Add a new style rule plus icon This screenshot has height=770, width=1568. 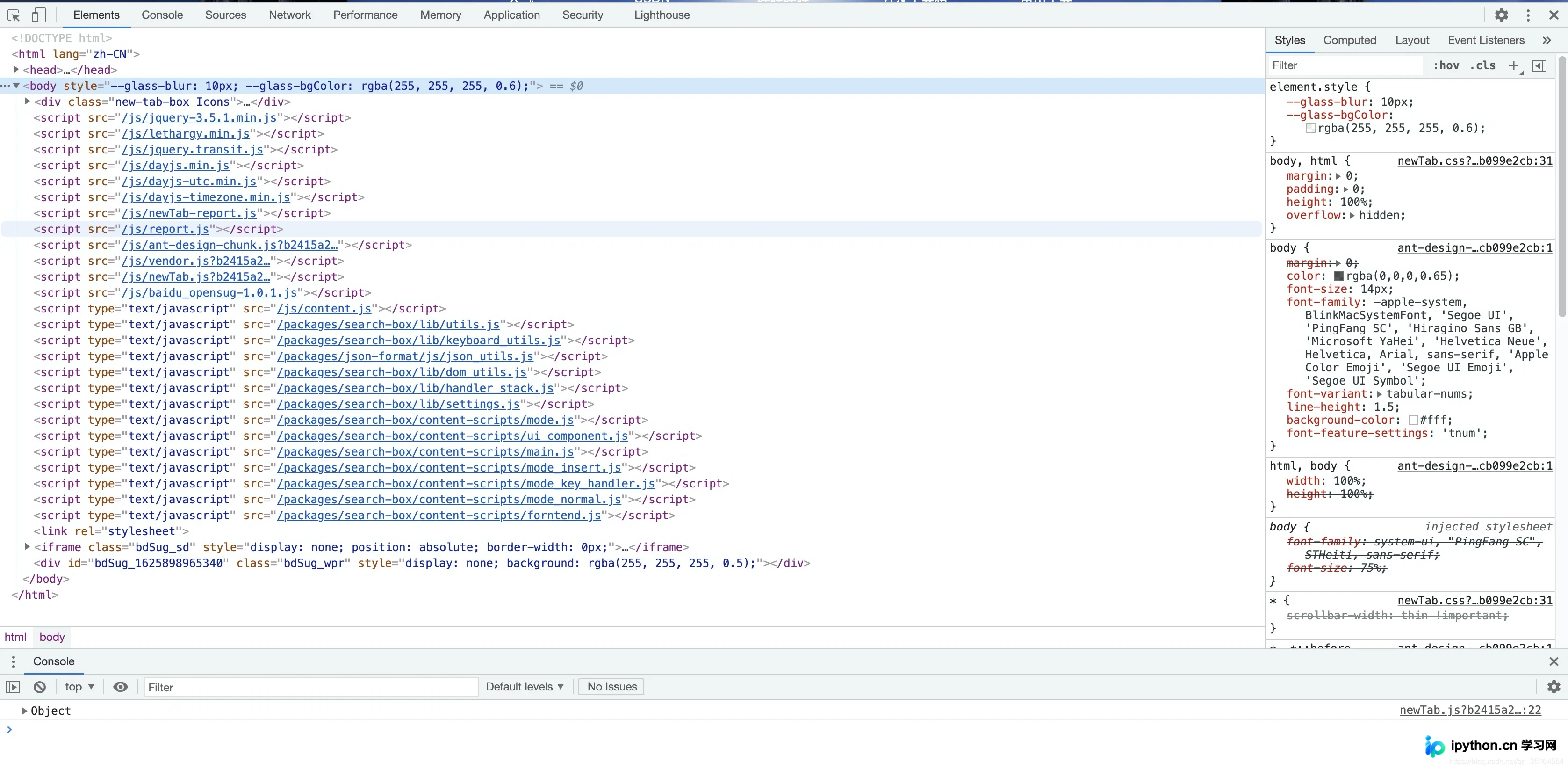point(1514,66)
